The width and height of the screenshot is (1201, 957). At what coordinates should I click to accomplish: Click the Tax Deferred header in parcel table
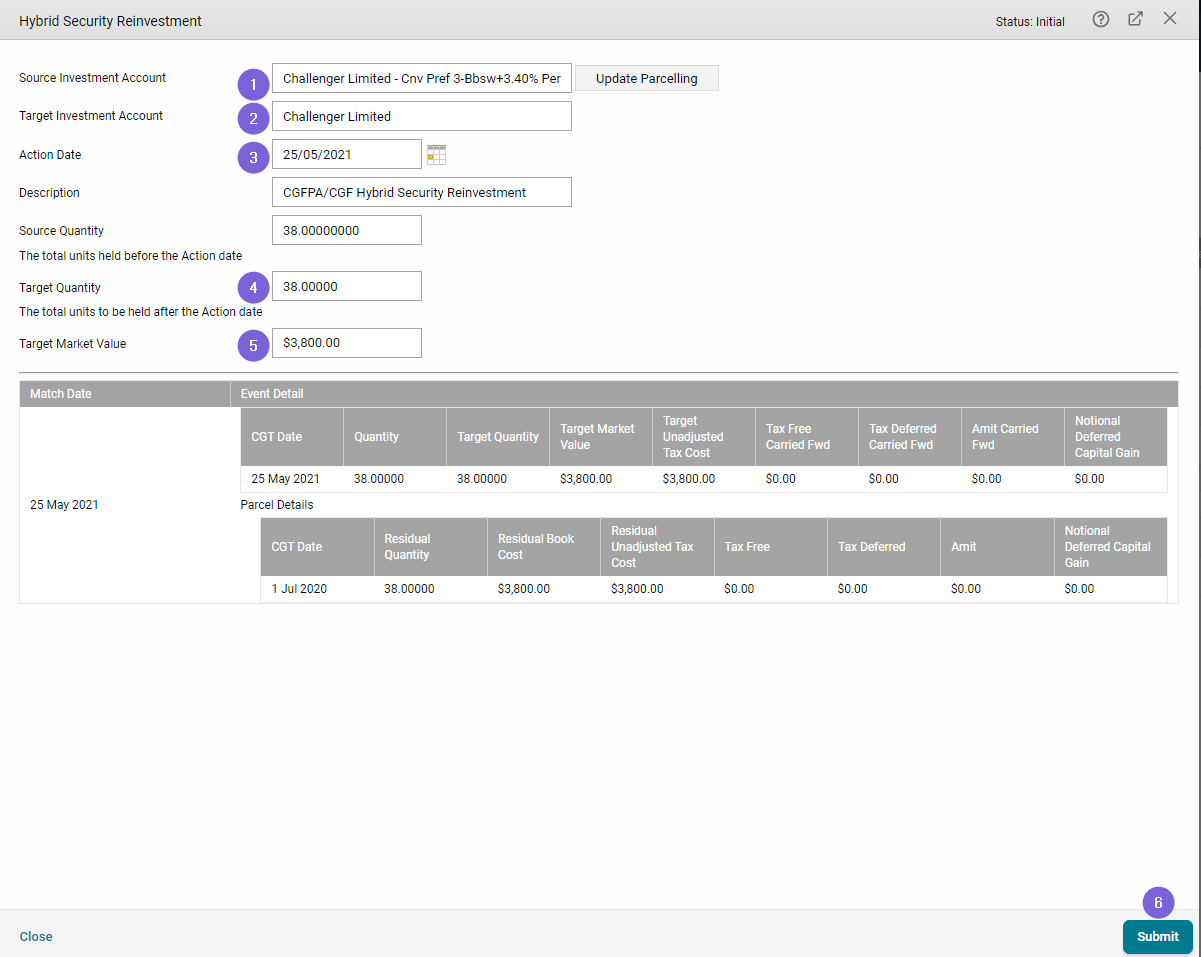[884, 547]
